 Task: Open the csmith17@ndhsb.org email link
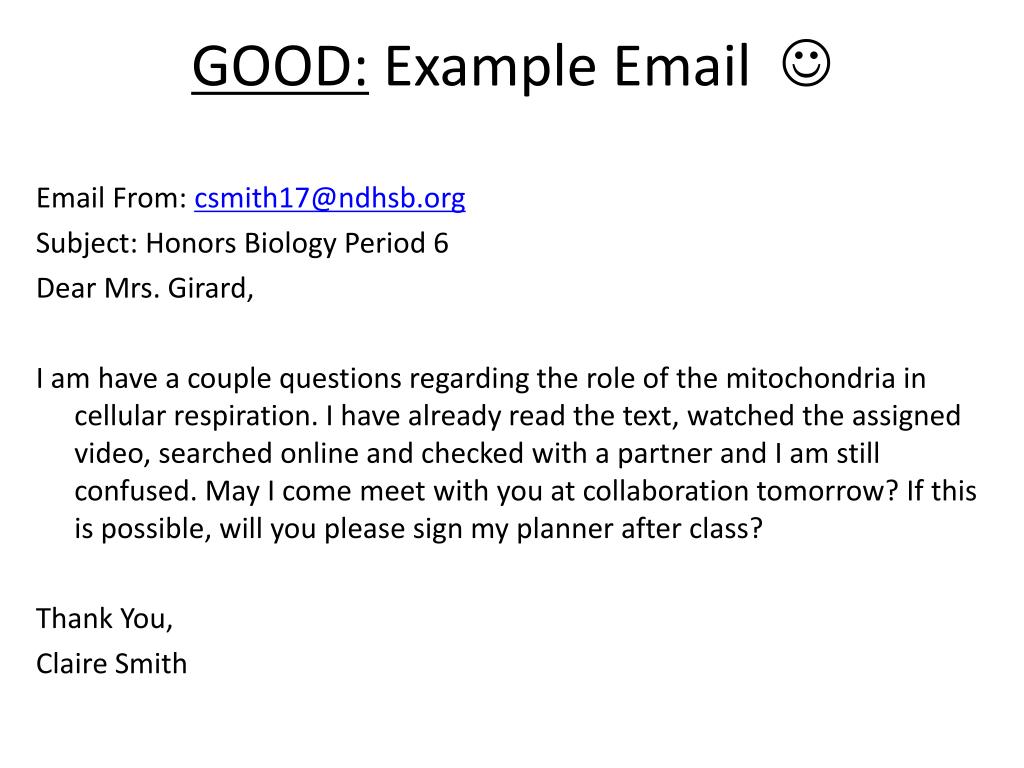[330, 198]
